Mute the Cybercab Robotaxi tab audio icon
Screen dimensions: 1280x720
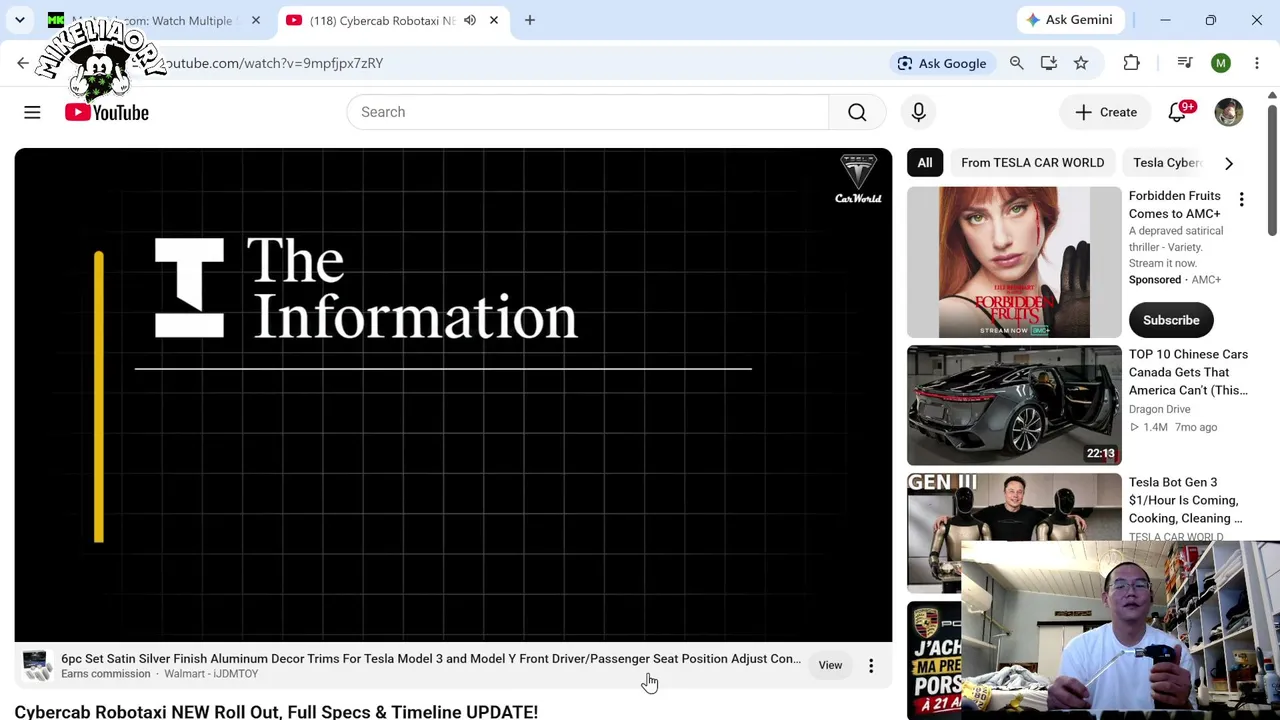(x=470, y=20)
